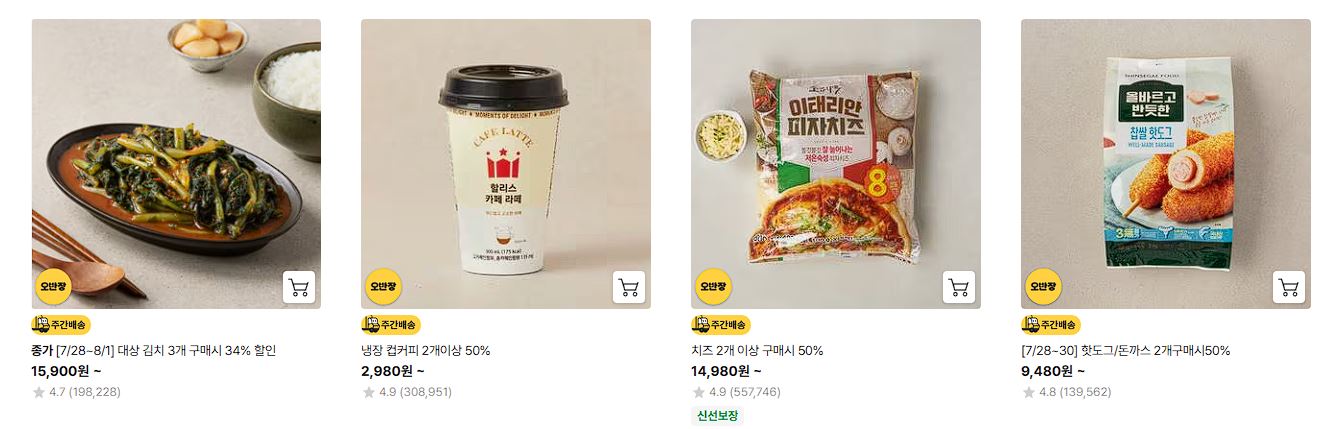
Task: Open the 이태리안 피자치즈 product image
Action: [836, 164]
